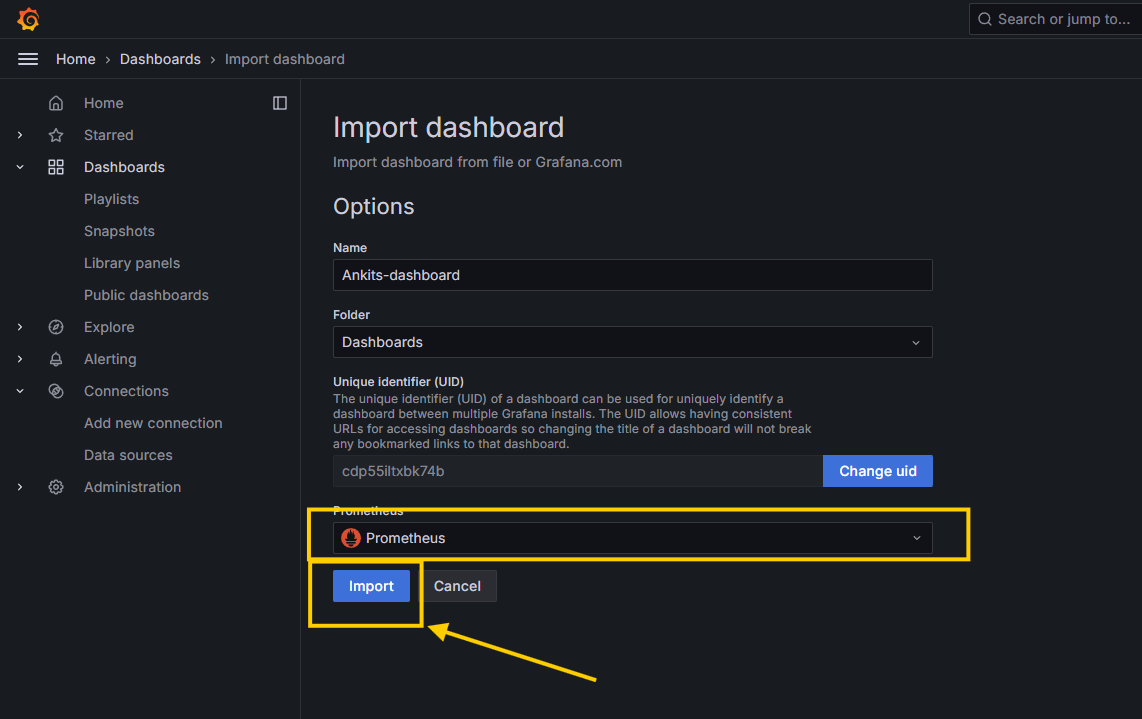The height and width of the screenshot is (719, 1142).
Task: Click the Change uid button
Action: coord(878,471)
